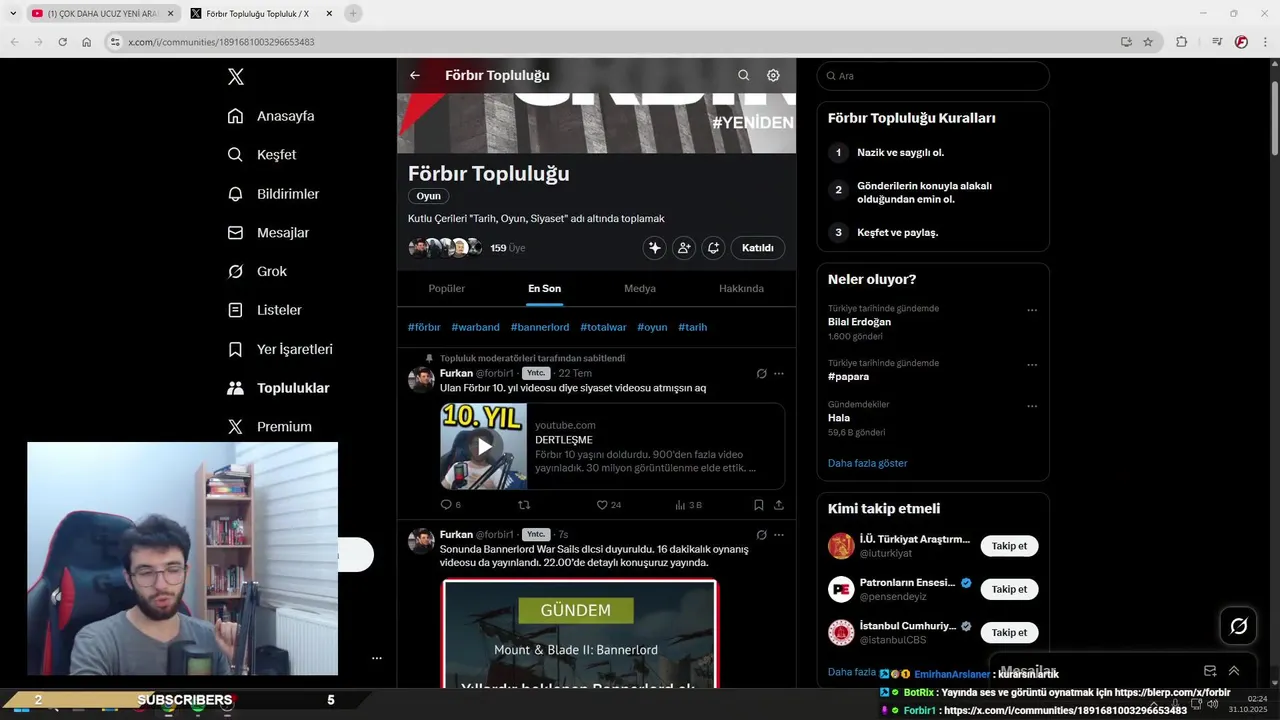Bookmark the pinned post
Screen dimensions: 1280x720
tap(758, 505)
